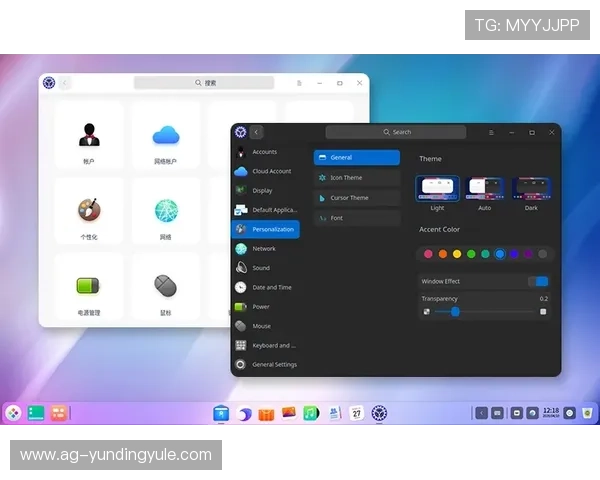Open the 鼠标 mouse tile
The width and height of the screenshot is (600, 480).
[165, 290]
